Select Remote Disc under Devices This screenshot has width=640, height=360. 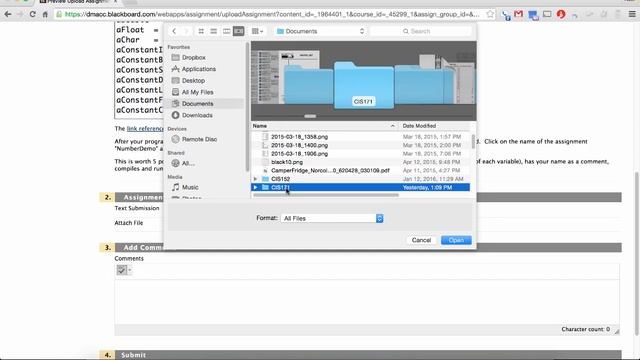pyautogui.click(x=199, y=139)
